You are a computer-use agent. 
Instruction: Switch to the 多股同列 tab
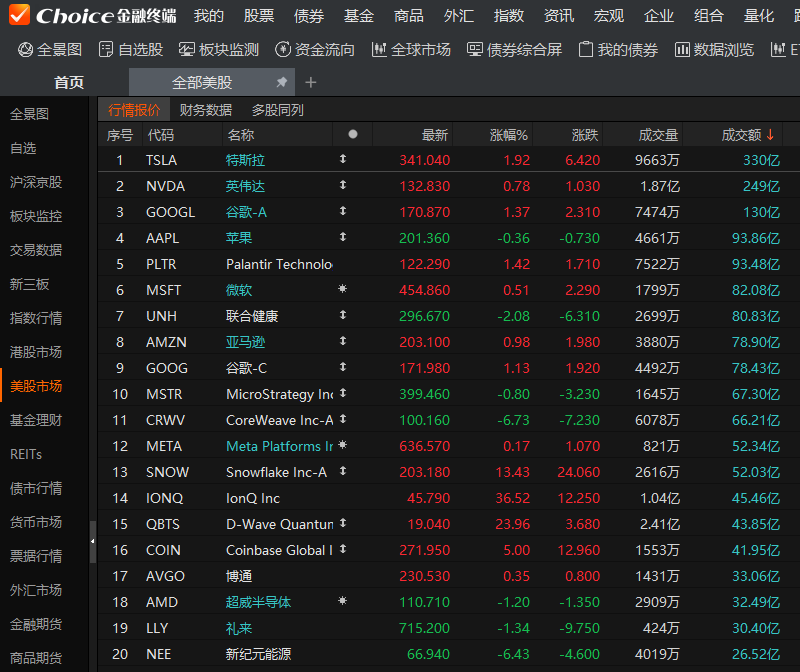pyautogui.click(x=278, y=110)
